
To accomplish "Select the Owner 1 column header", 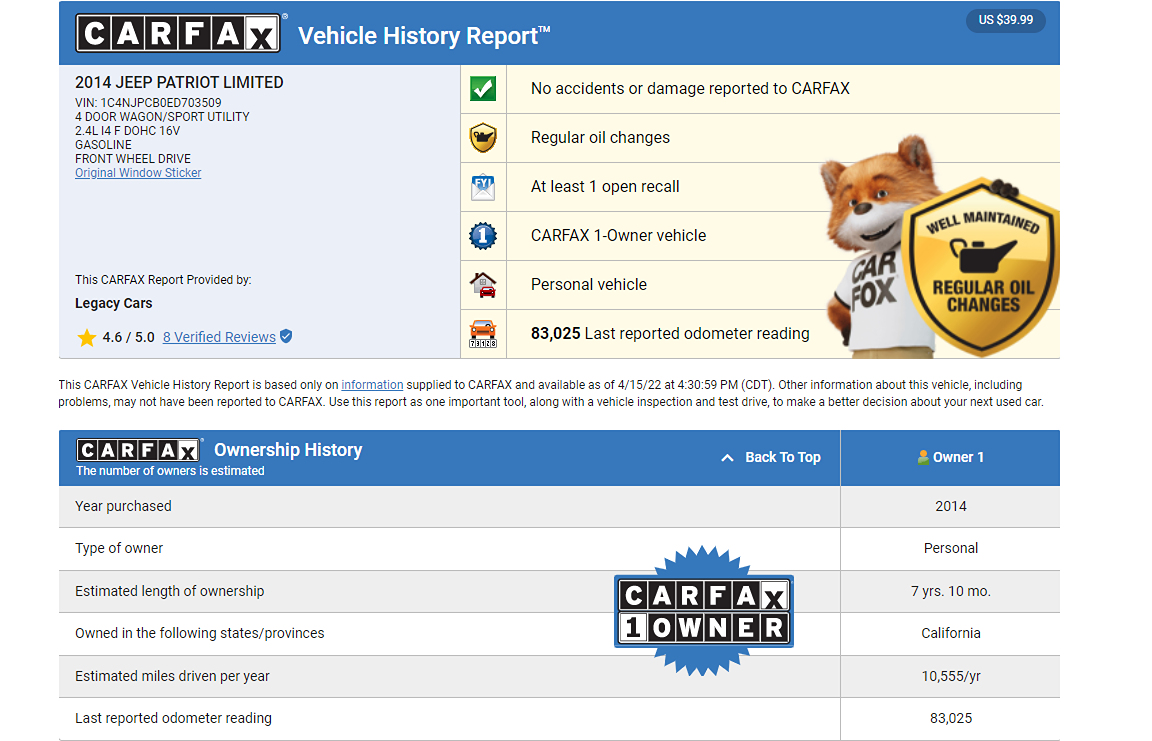I will 950,457.
